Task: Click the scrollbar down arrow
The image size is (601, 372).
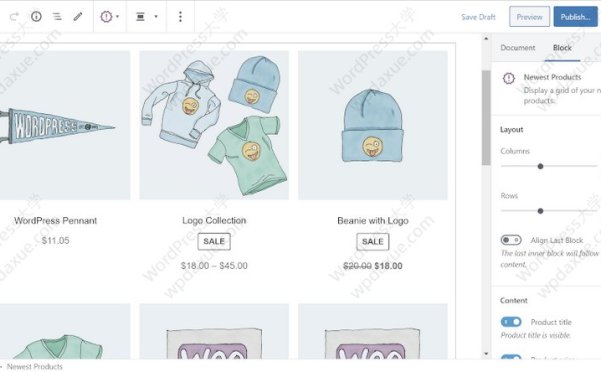Action: (x=486, y=354)
